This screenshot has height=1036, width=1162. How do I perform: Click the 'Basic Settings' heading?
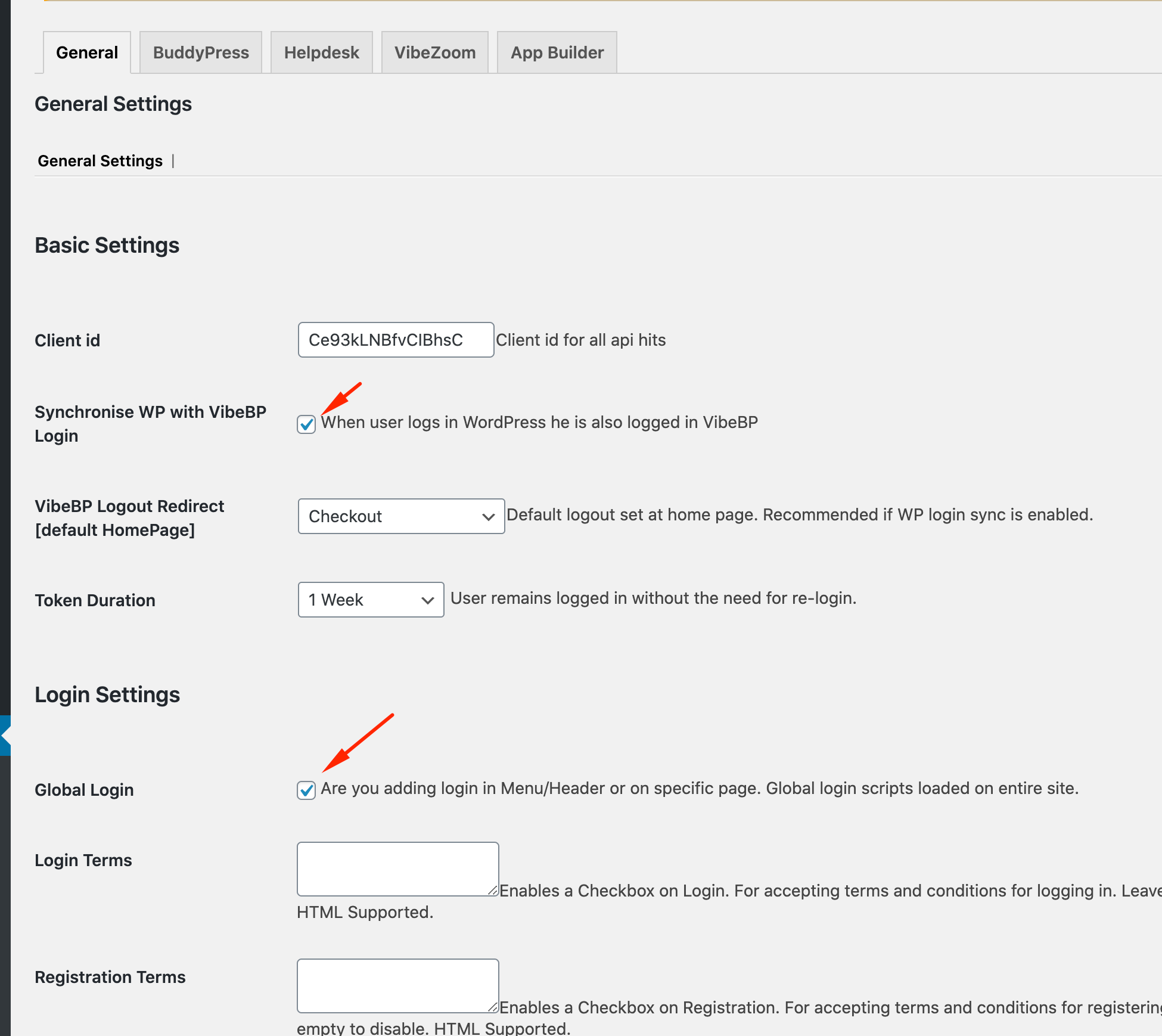107,246
